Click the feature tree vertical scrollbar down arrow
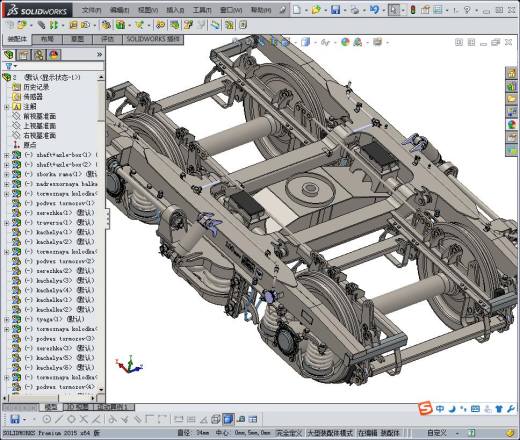The height and width of the screenshot is (440, 520). (x=101, y=389)
